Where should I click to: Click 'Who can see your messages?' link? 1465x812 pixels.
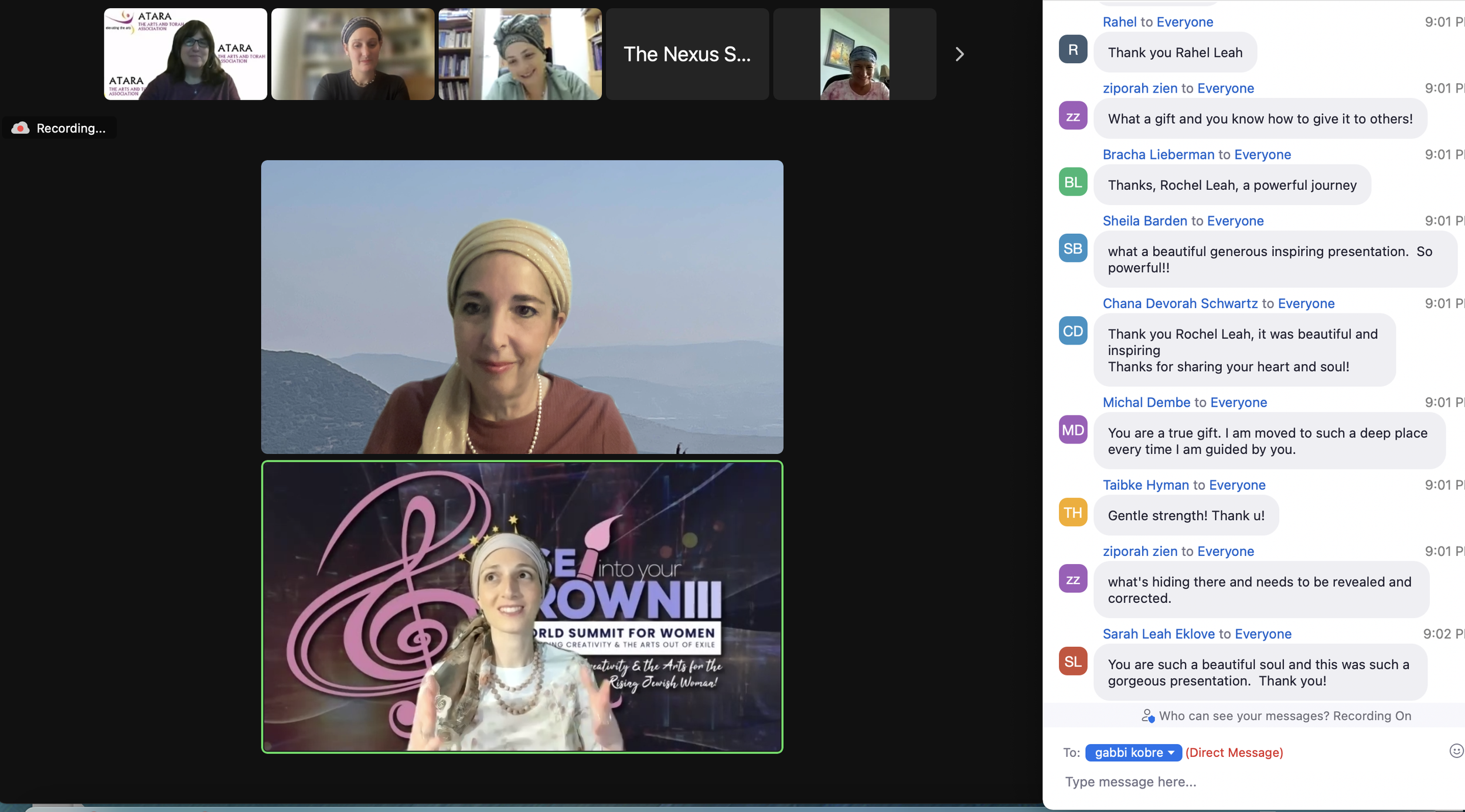(1243, 716)
